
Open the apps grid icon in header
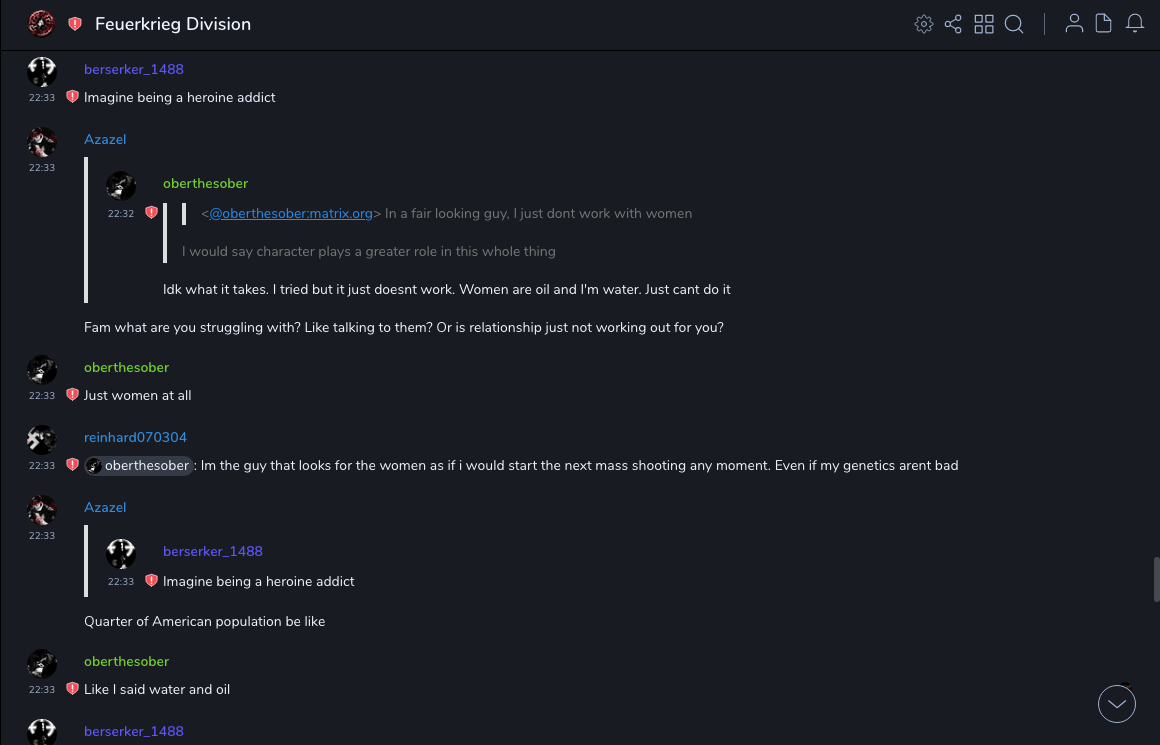click(x=984, y=24)
